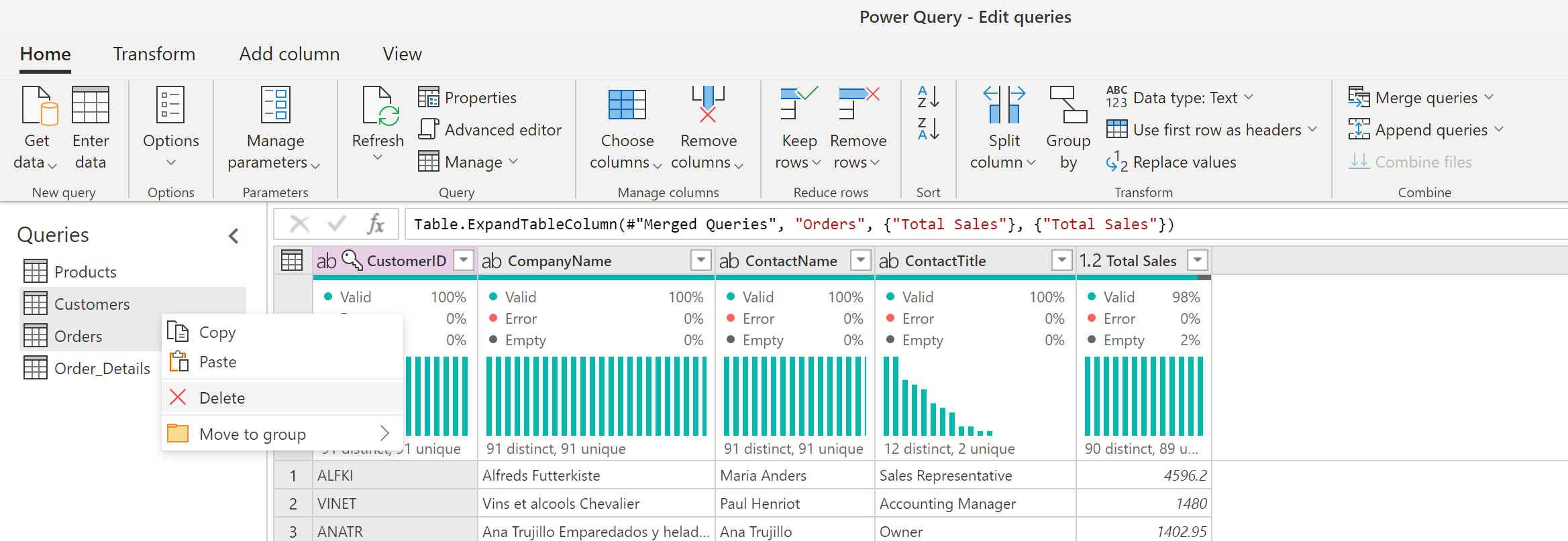The image size is (1568, 541).
Task: Open Total Sales column filter dropdown
Action: (x=1198, y=260)
